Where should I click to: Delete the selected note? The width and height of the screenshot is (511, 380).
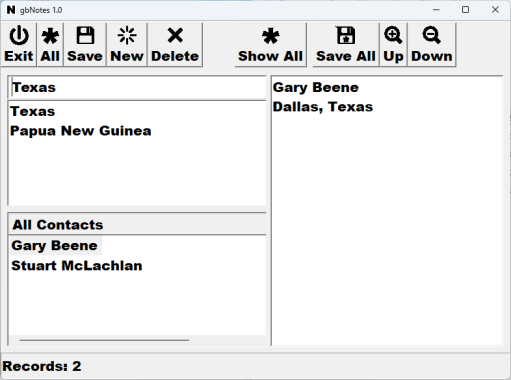click(175, 45)
